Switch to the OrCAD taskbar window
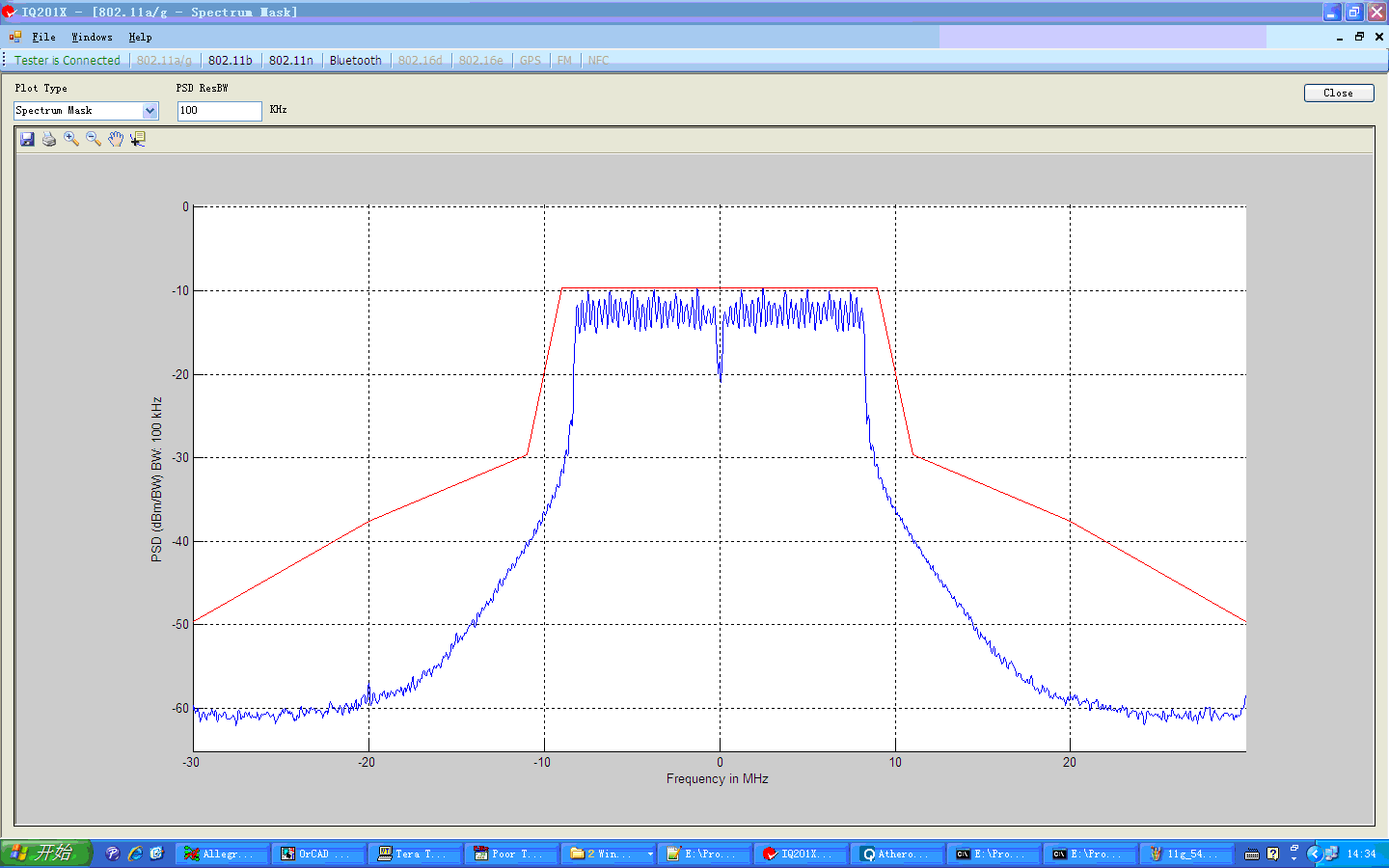1389x868 pixels. point(317,854)
